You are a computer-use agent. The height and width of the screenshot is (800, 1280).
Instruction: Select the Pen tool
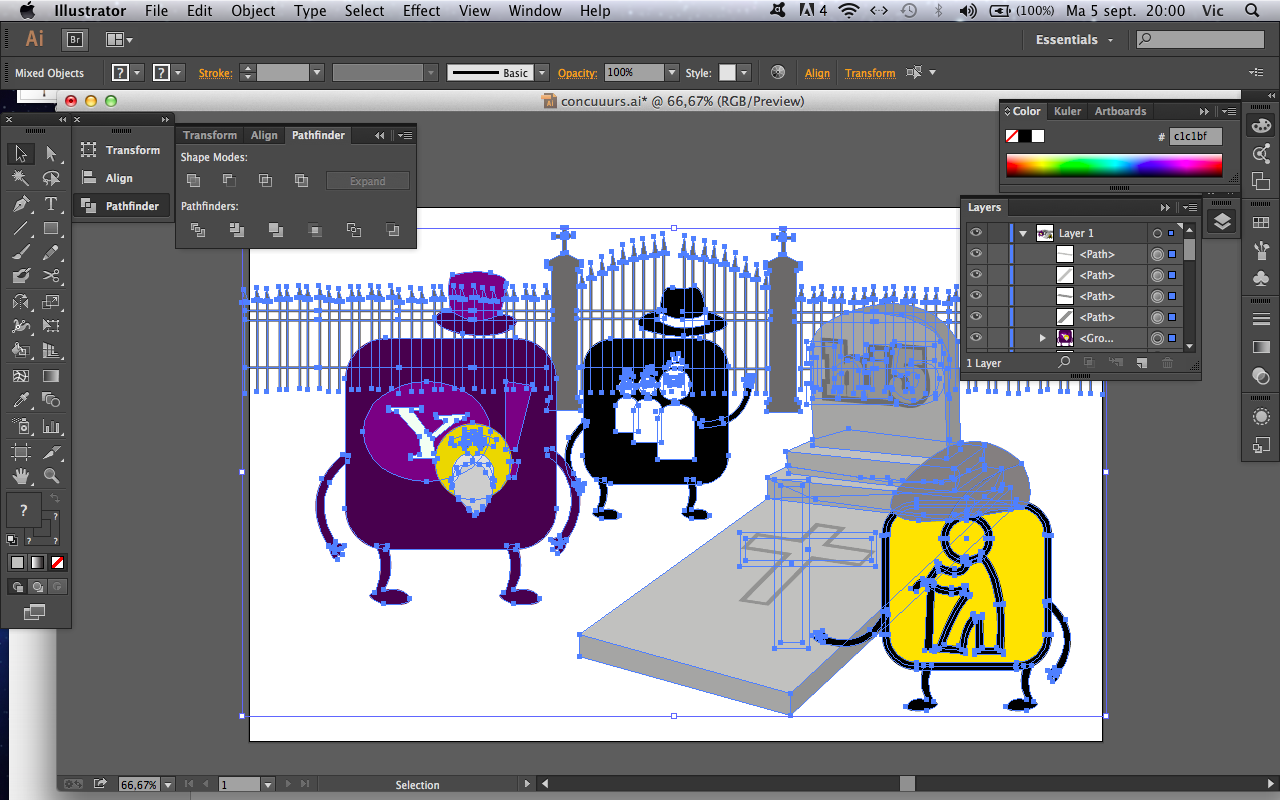coord(20,204)
